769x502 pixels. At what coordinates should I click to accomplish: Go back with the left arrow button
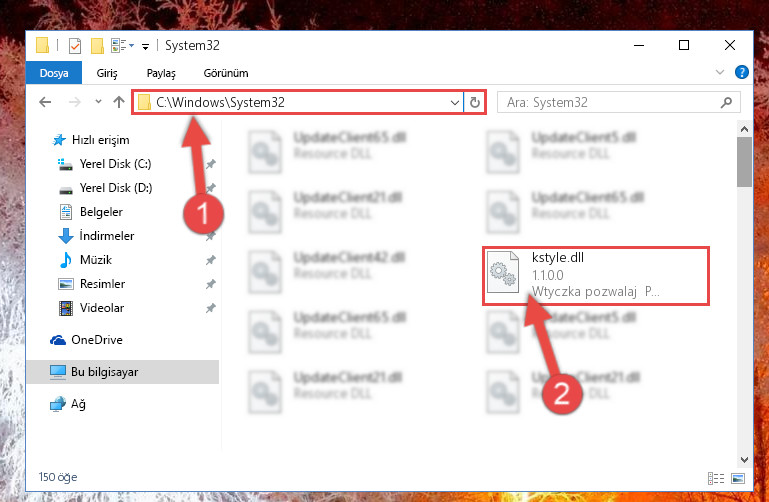pyautogui.click(x=45, y=102)
